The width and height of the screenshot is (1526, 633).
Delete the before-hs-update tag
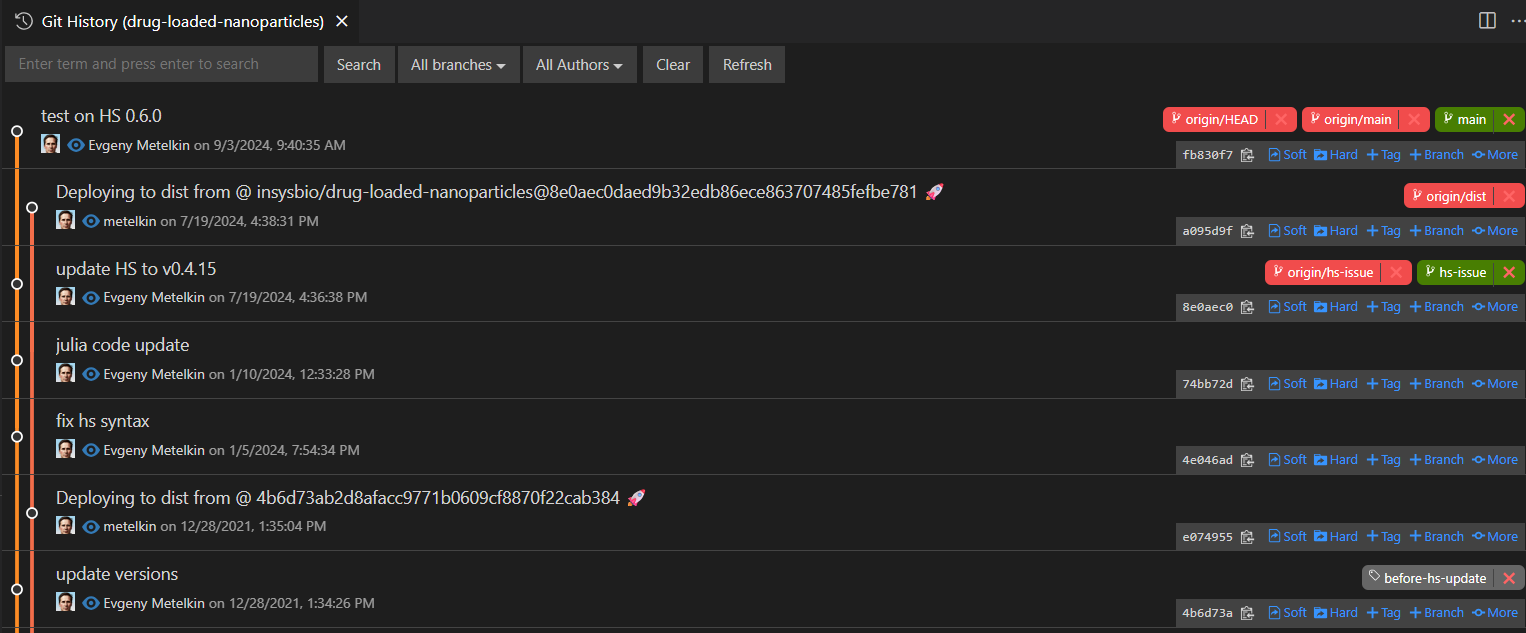point(1509,578)
